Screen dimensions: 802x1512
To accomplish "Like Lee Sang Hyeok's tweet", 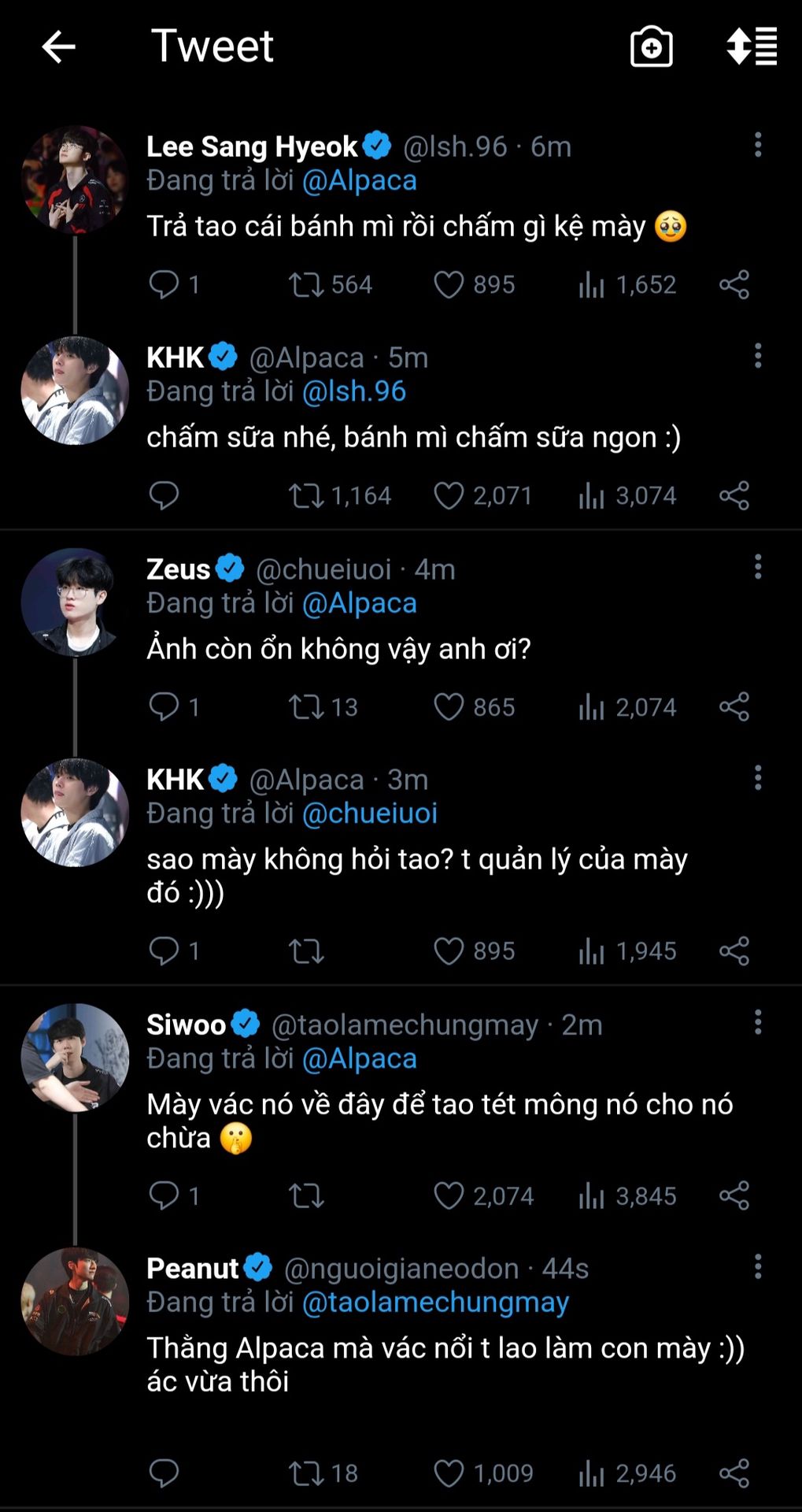I will point(449,285).
